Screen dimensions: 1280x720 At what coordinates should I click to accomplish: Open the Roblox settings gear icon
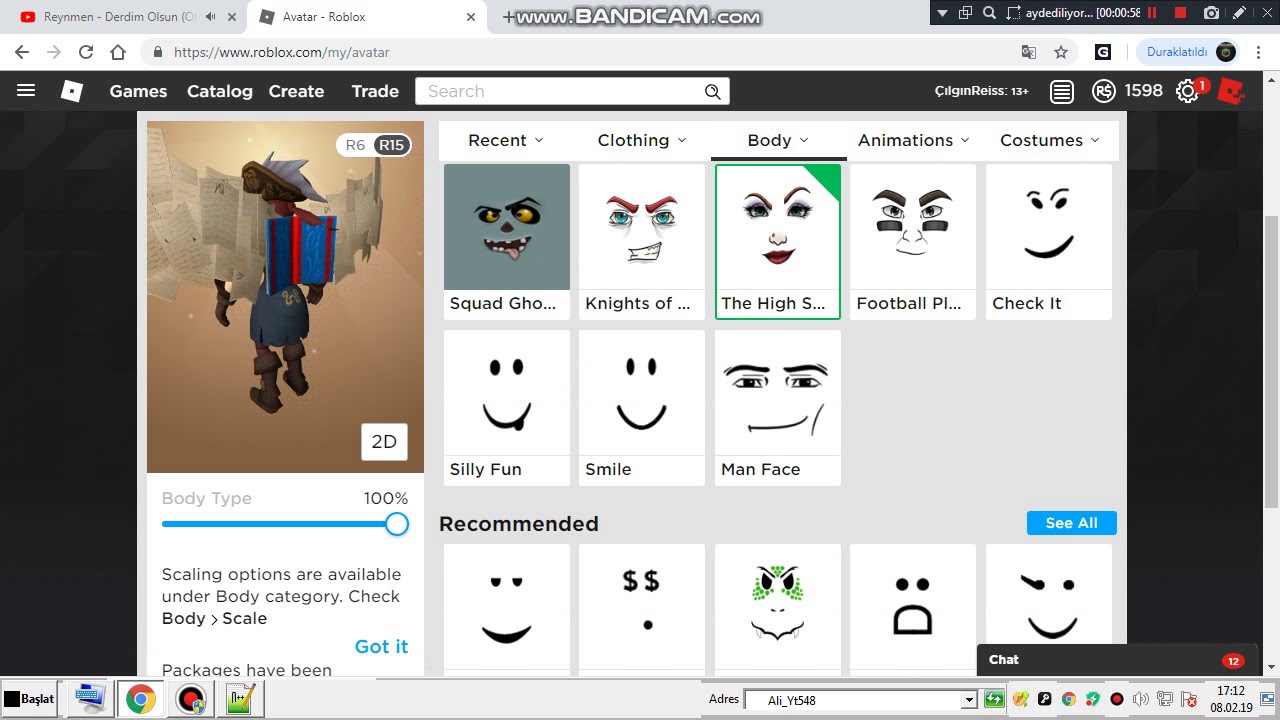click(x=1187, y=91)
